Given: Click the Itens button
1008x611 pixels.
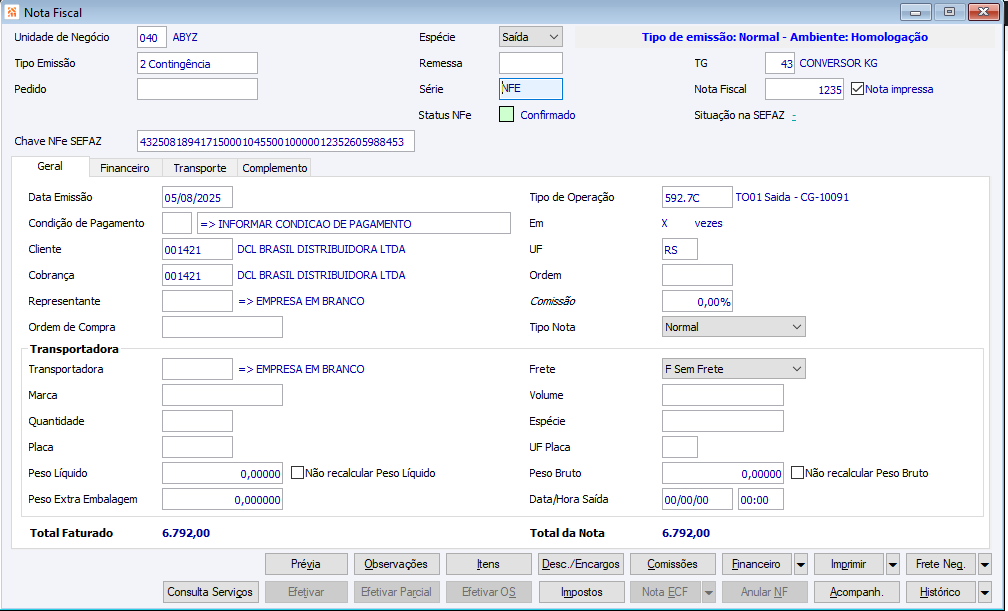Looking at the screenshot, I should (x=489, y=564).
